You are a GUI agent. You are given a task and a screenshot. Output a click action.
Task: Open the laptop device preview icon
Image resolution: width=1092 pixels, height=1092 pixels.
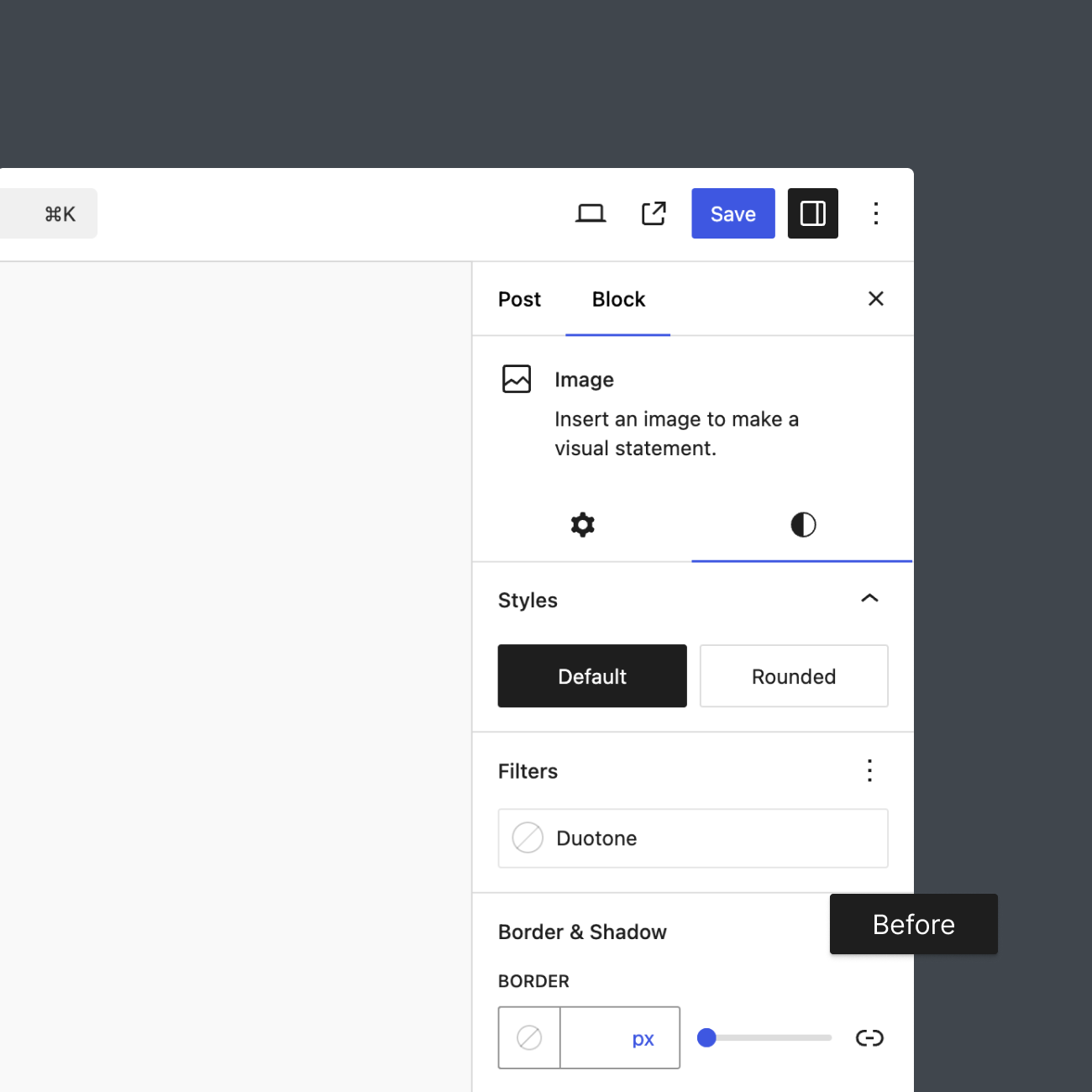coord(591,213)
